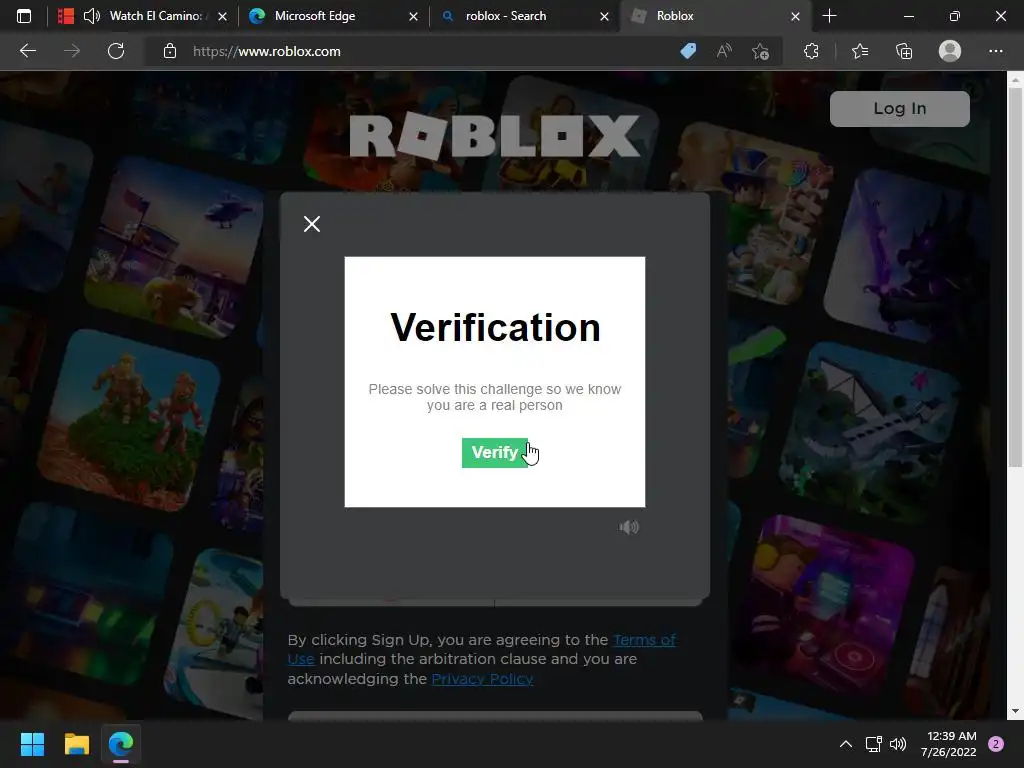1024x768 pixels.
Task: Open tab actions menu icon
Action: point(24,16)
